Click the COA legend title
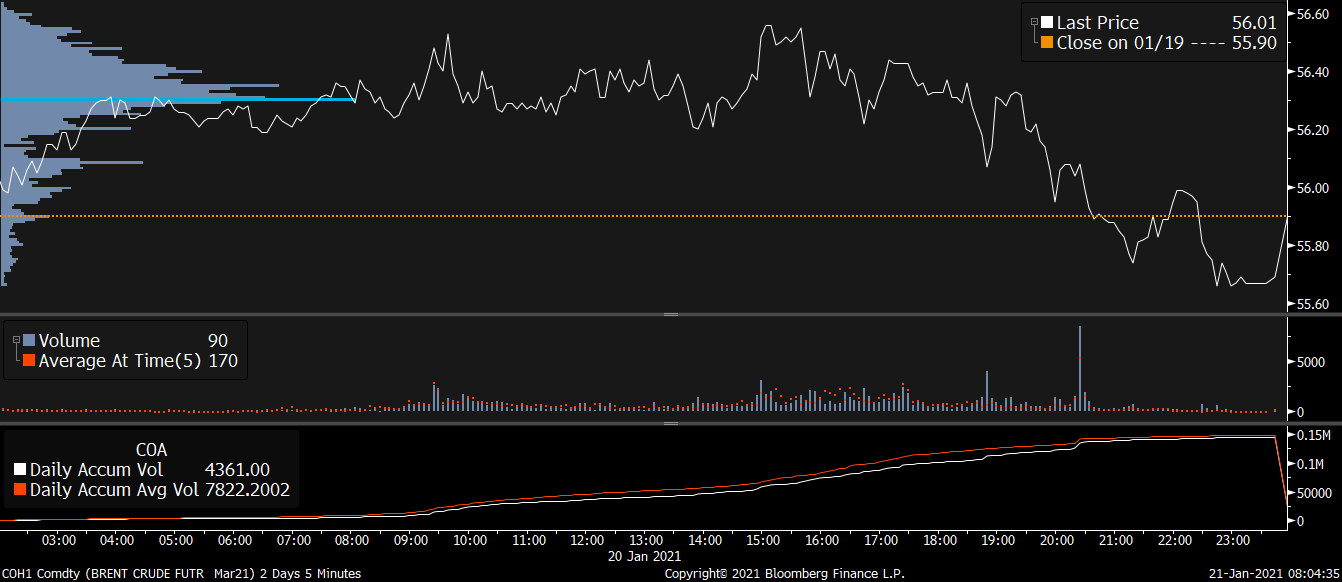 point(151,449)
